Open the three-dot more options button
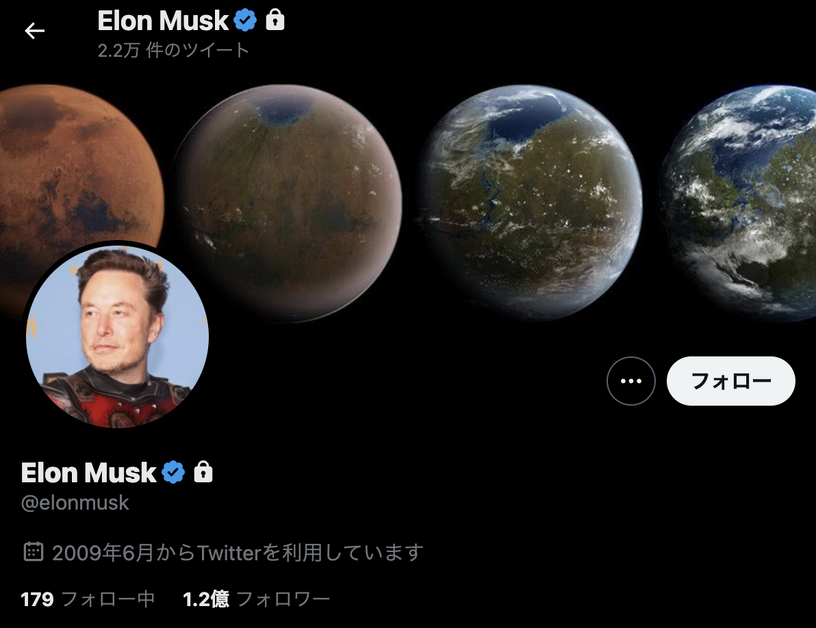Image resolution: width=816 pixels, height=628 pixels. (631, 381)
